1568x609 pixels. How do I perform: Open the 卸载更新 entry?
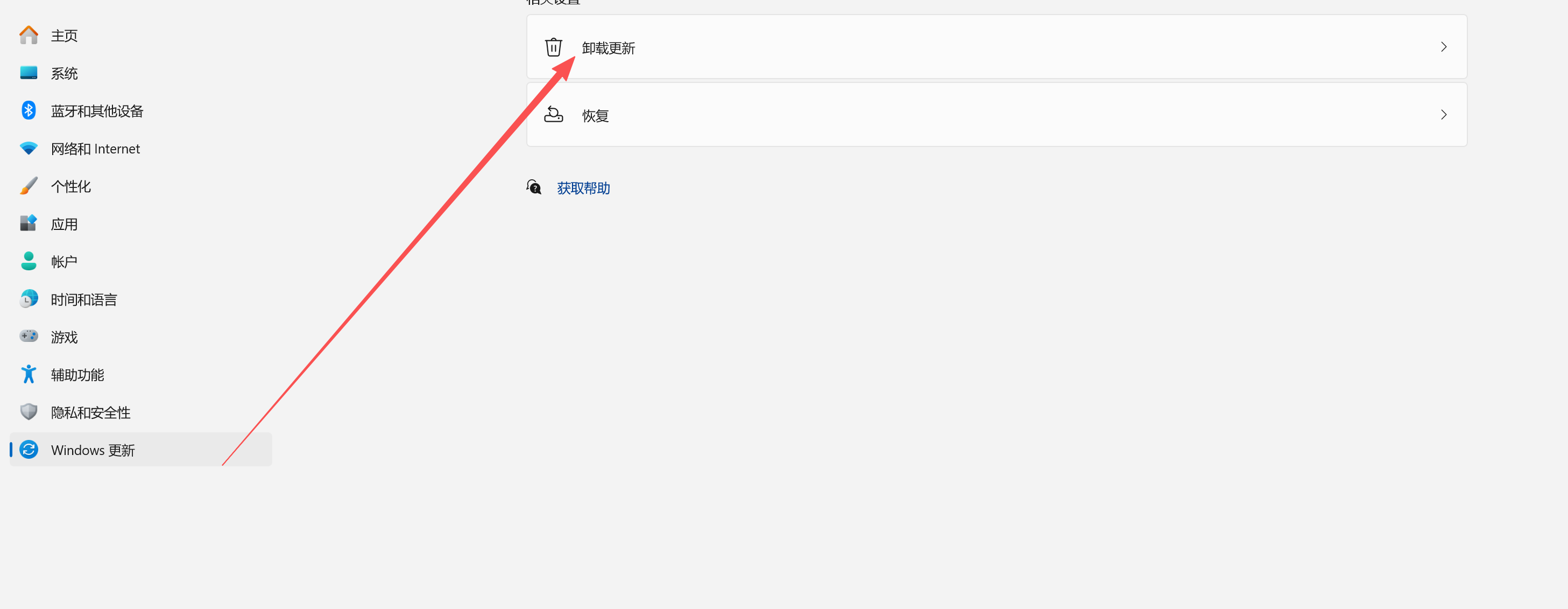(x=997, y=47)
